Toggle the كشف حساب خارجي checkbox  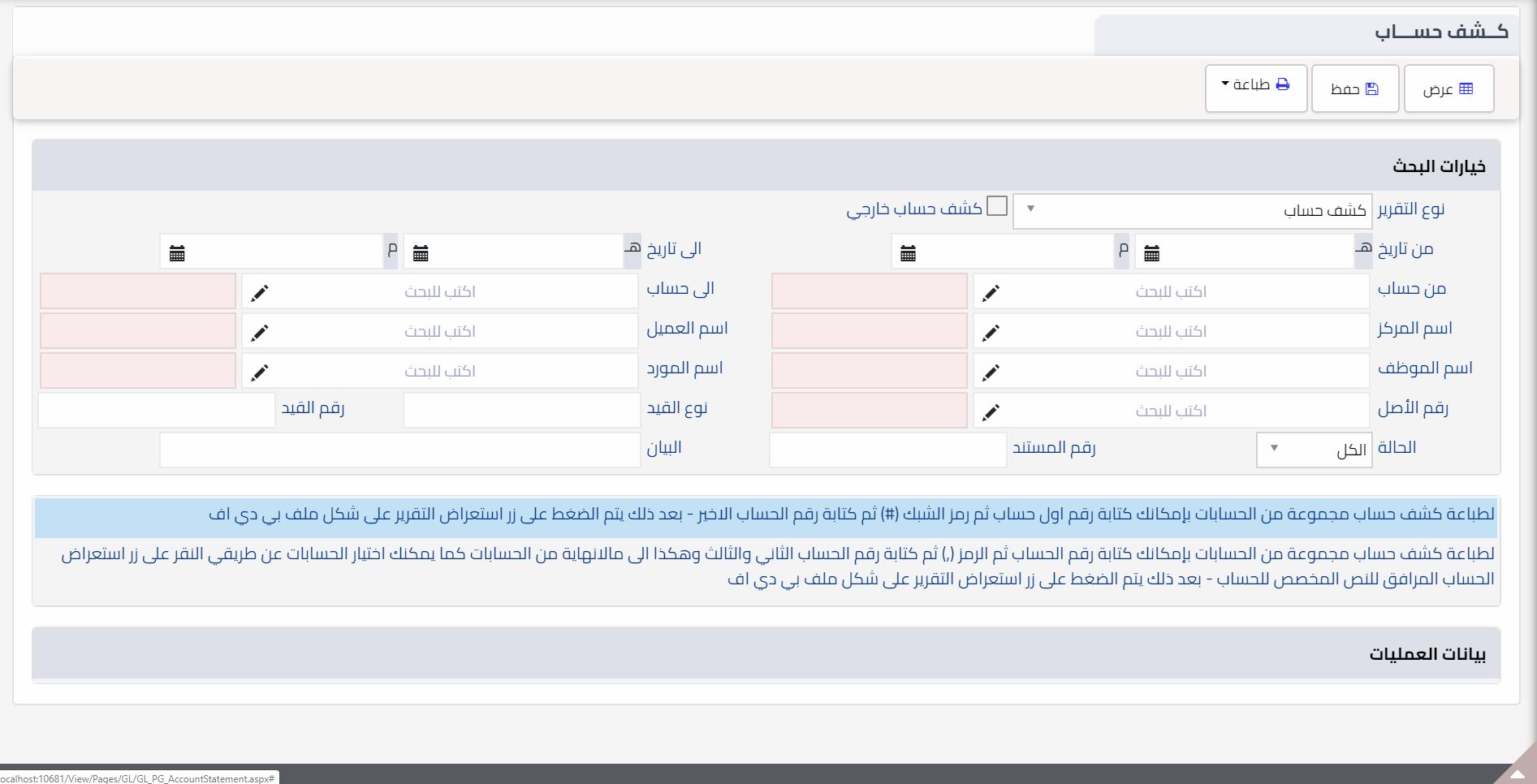[x=997, y=206]
